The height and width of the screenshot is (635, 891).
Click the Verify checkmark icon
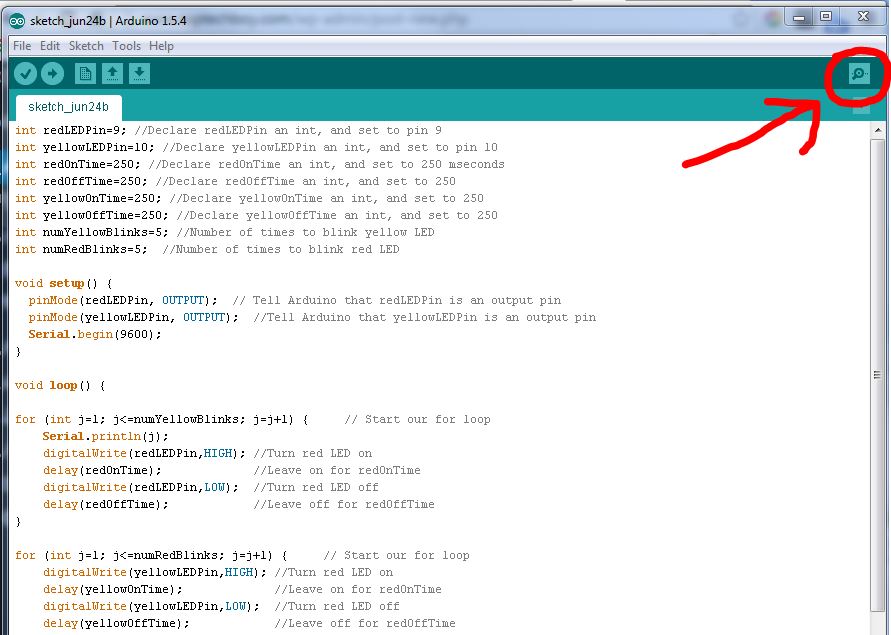click(x=25, y=73)
